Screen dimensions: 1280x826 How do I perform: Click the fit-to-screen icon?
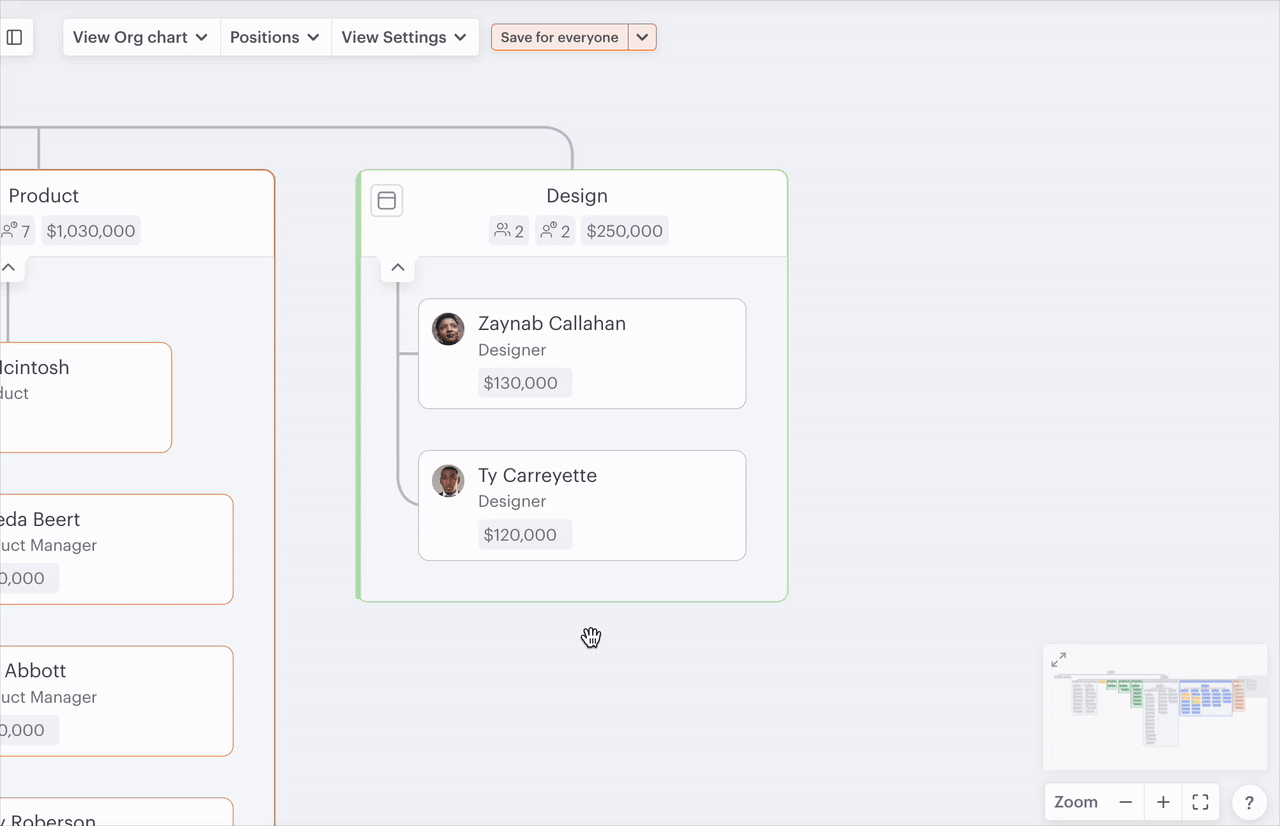1201,802
